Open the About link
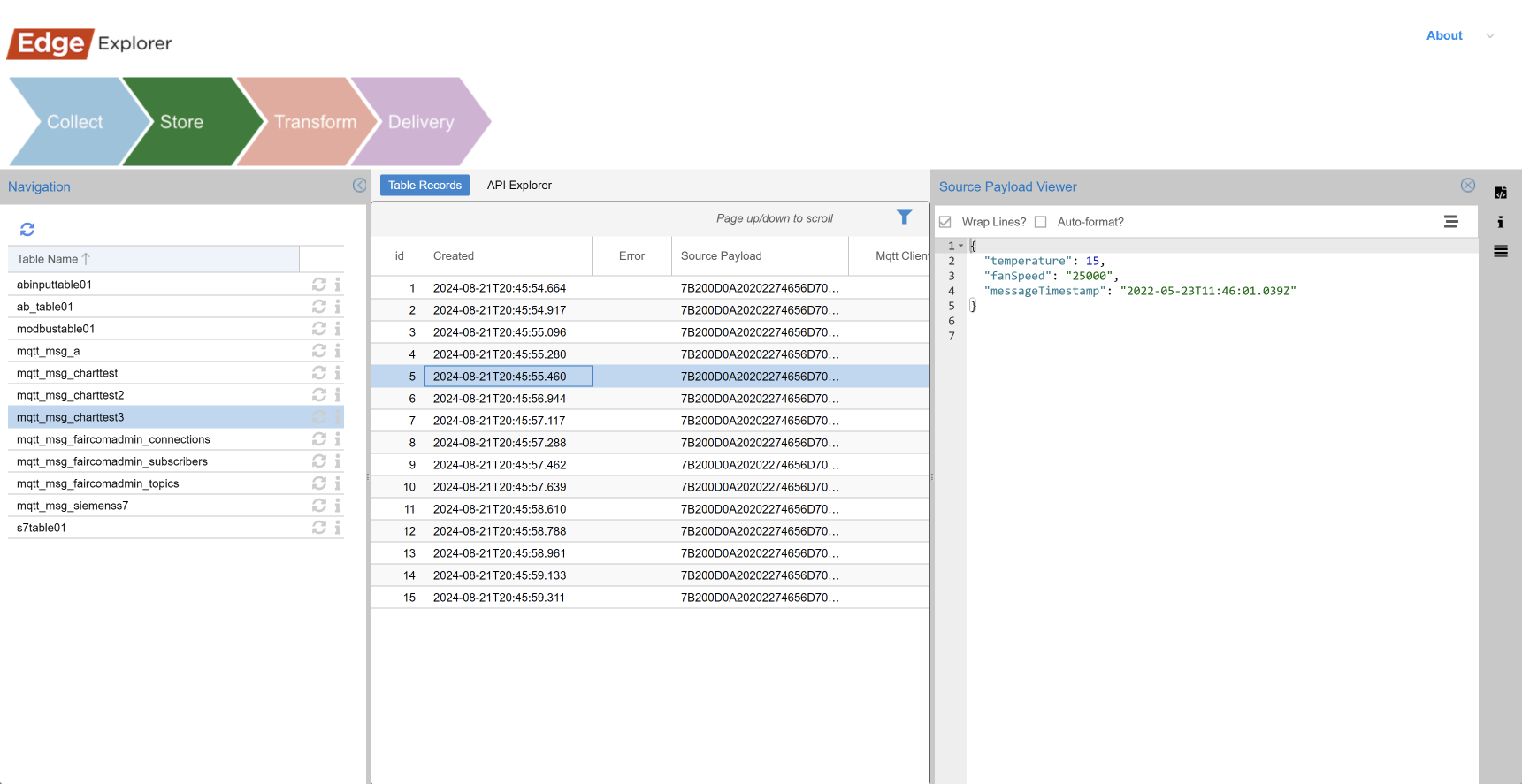 coord(1444,36)
